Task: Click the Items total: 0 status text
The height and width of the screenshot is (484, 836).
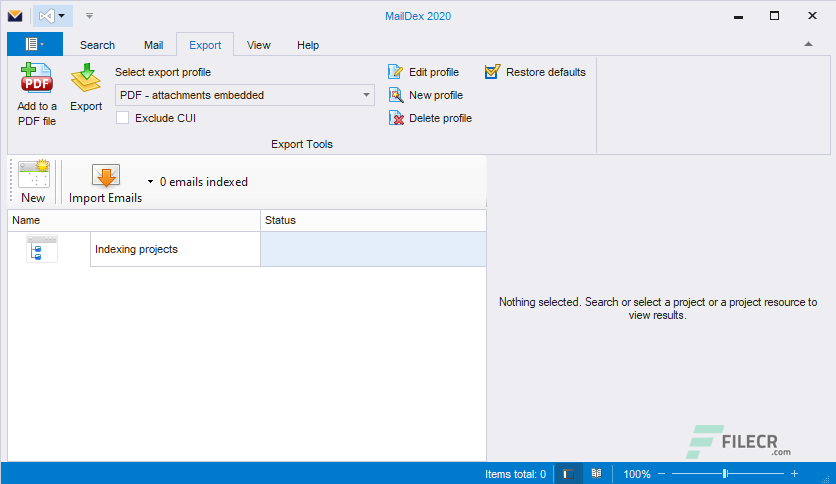Action: pyautogui.click(x=516, y=474)
